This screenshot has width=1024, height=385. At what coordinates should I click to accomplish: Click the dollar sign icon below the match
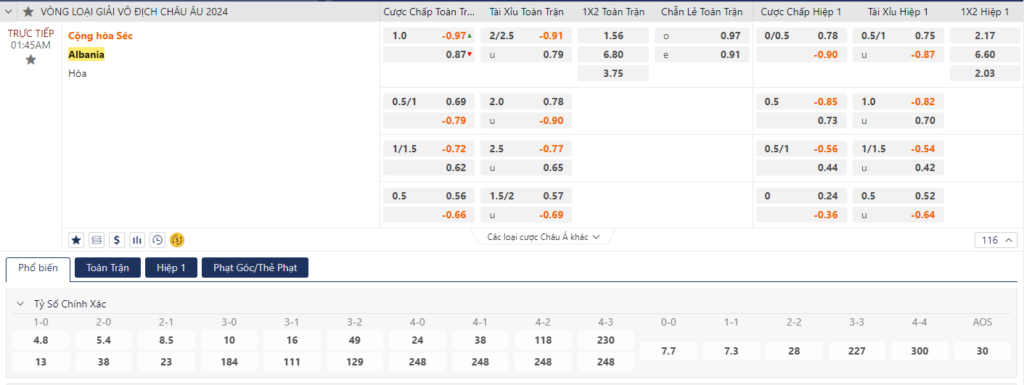coord(117,240)
